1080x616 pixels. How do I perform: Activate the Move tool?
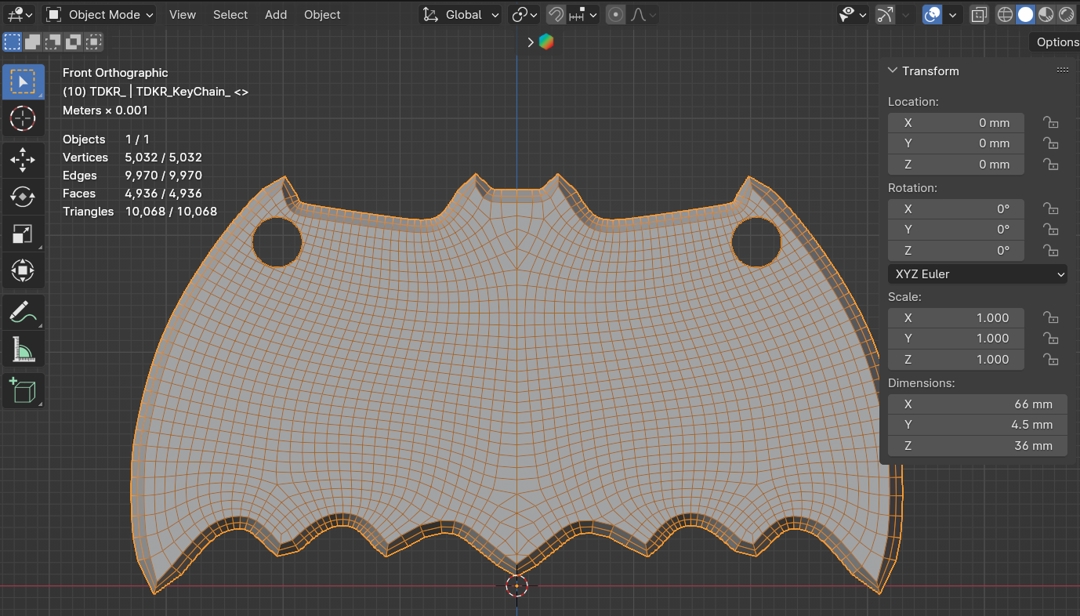click(22, 160)
